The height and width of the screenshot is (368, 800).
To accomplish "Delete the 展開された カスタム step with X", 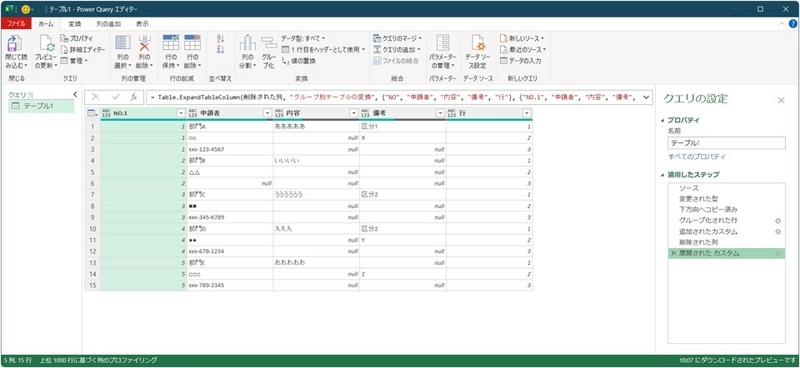I will point(673,253).
